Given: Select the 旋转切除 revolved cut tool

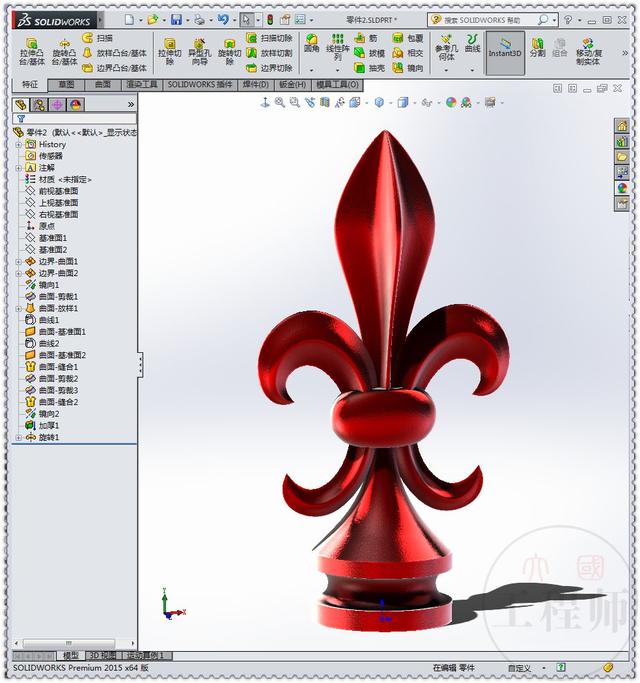Looking at the screenshot, I should [230, 51].
